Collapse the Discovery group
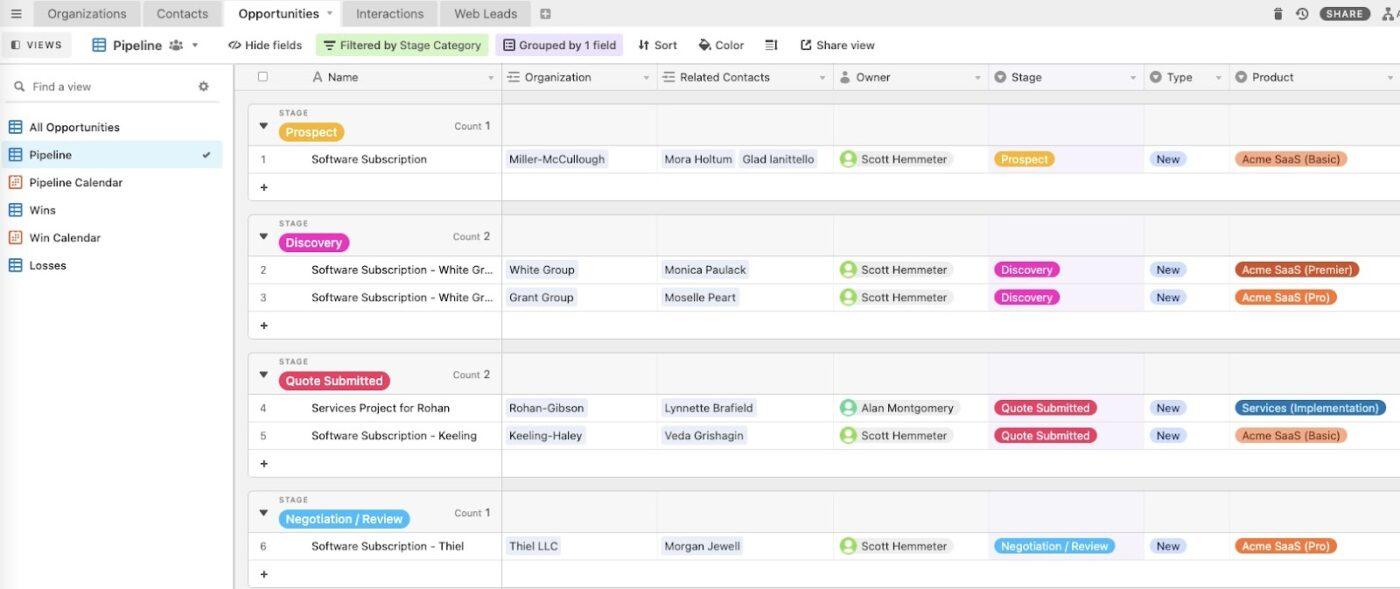Viewport: 1400px width, 589px height. point(264,237)
